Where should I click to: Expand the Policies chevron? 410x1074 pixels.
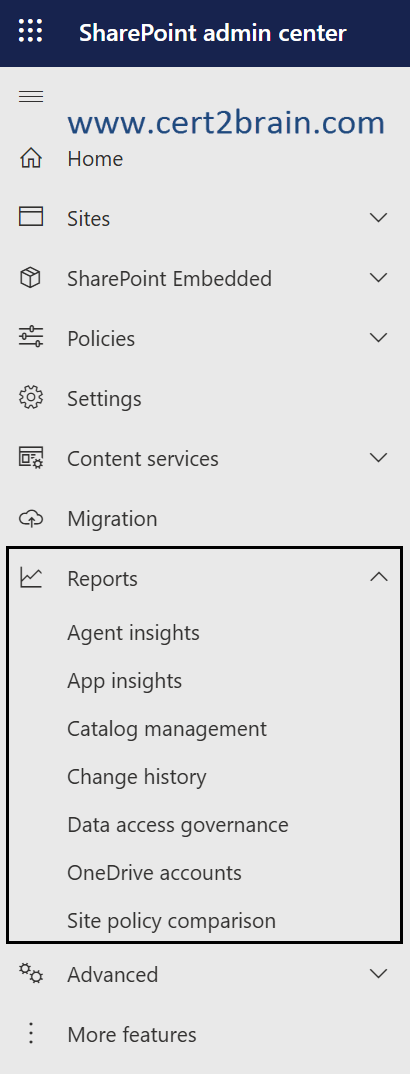379,338
